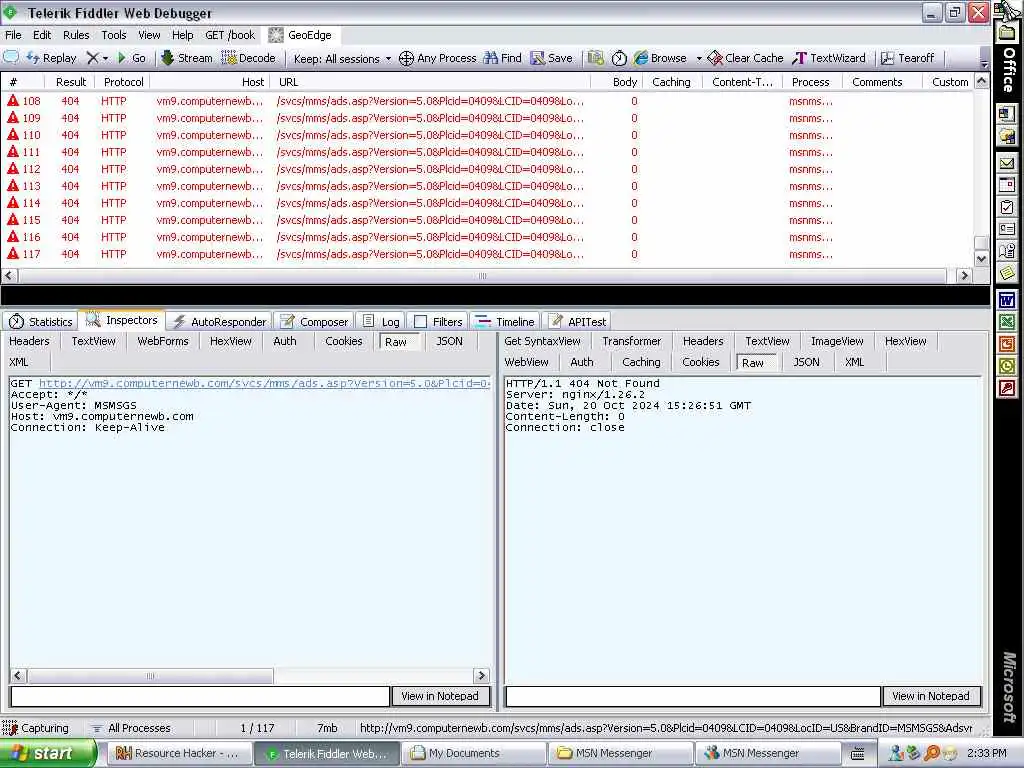The width and height of the screenshot is (1024, 768).
Task: Switch to Resource Hacker taskbar window
Action: coord(179,753)
